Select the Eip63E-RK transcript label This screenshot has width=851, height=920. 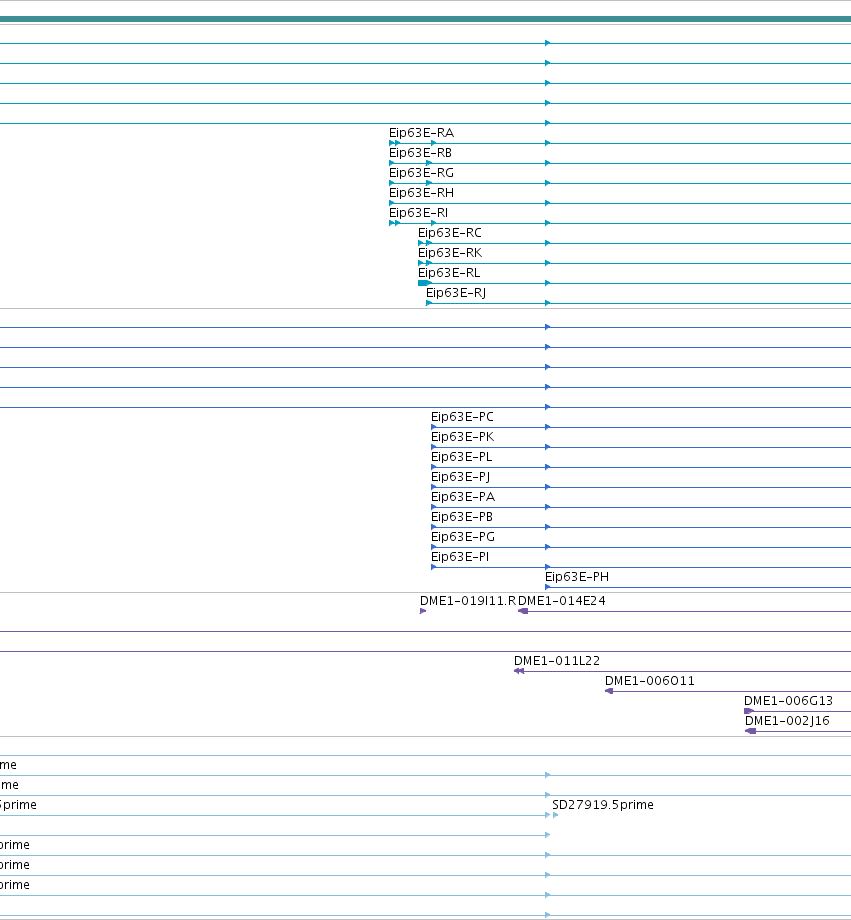pyautogui.click(x=450, y=253)
